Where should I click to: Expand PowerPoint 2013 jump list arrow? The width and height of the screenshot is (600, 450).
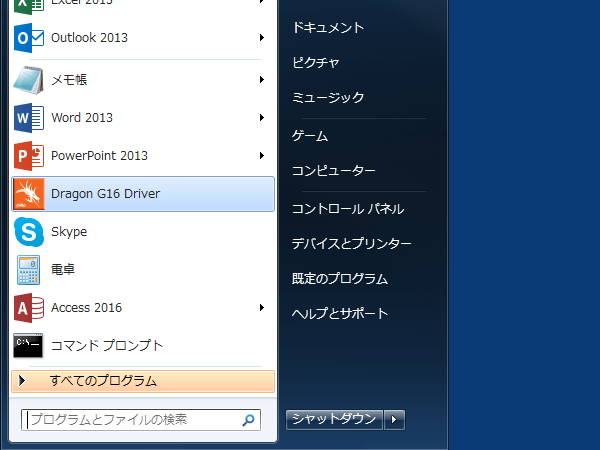(x=262, y=155)
